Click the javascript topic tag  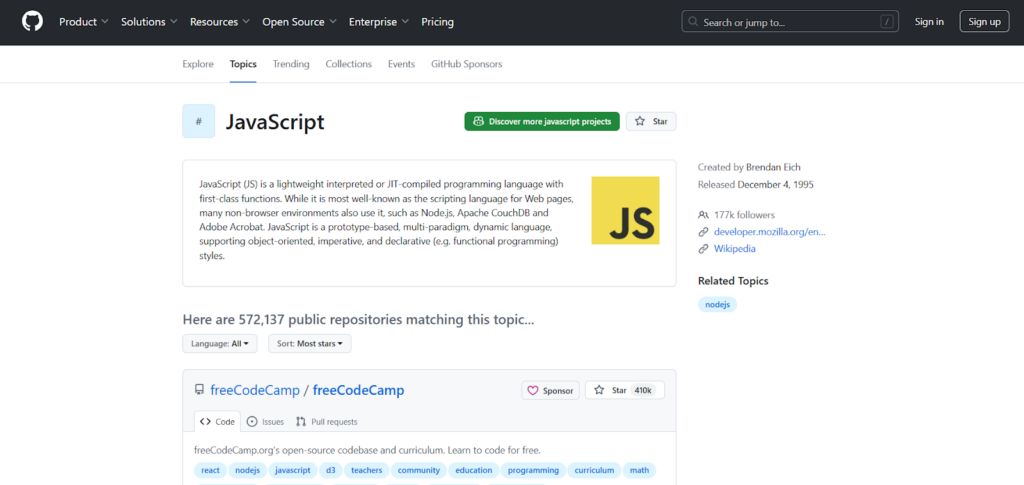click(293, 470)
